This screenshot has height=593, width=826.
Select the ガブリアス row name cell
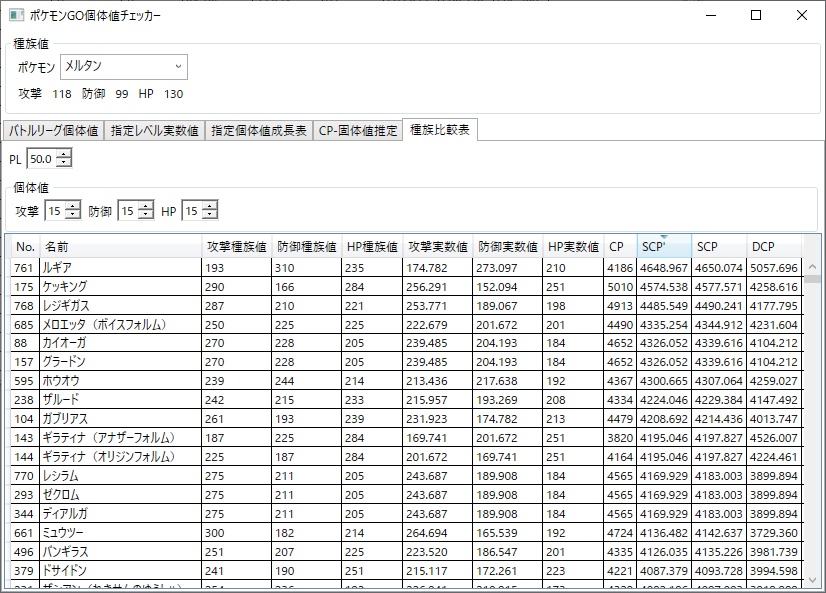tap(121, 419)
